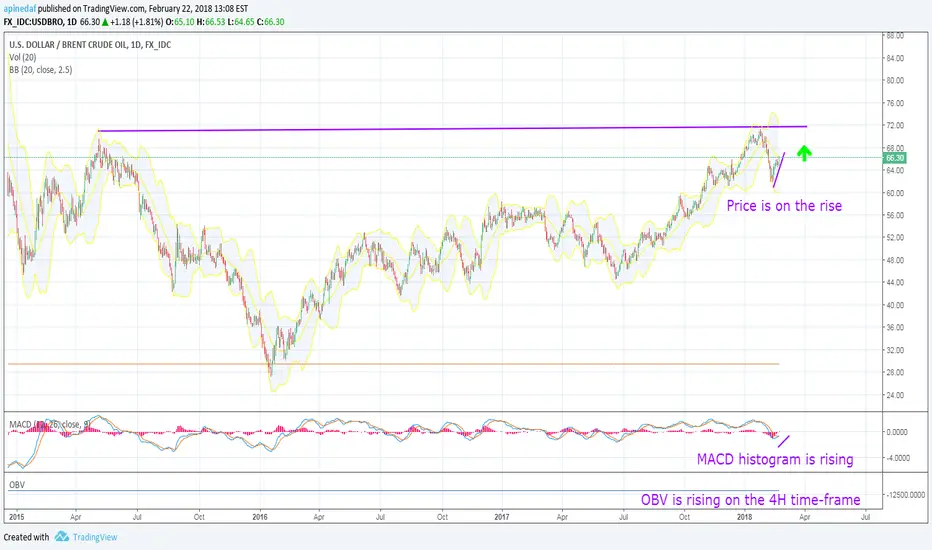Click the L:64.65 low value
This screenshot has width=932, height=550.
[x=241, y=22]
